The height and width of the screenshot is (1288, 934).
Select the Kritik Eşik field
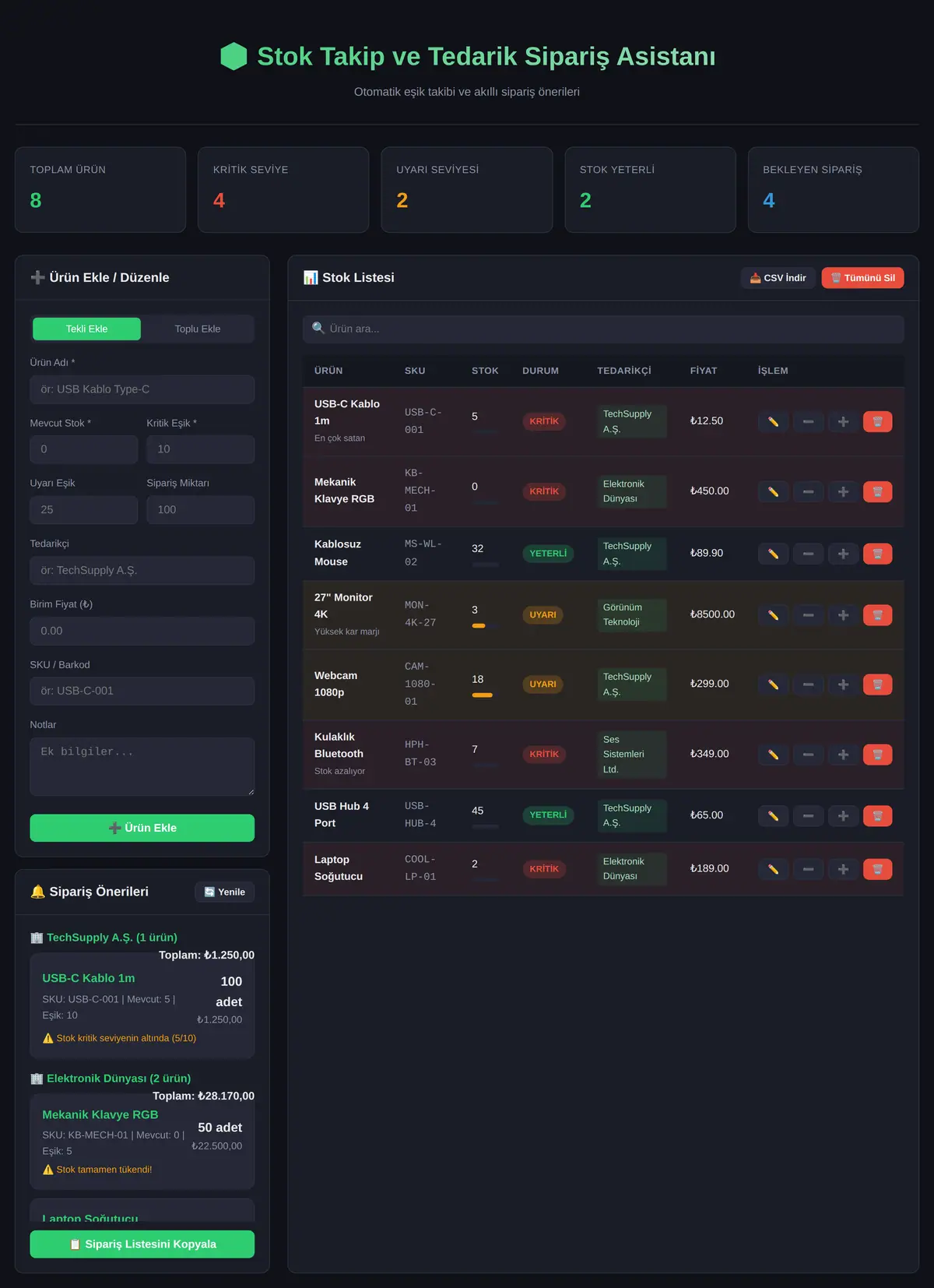pyautogui.click(x=201, y=449)
